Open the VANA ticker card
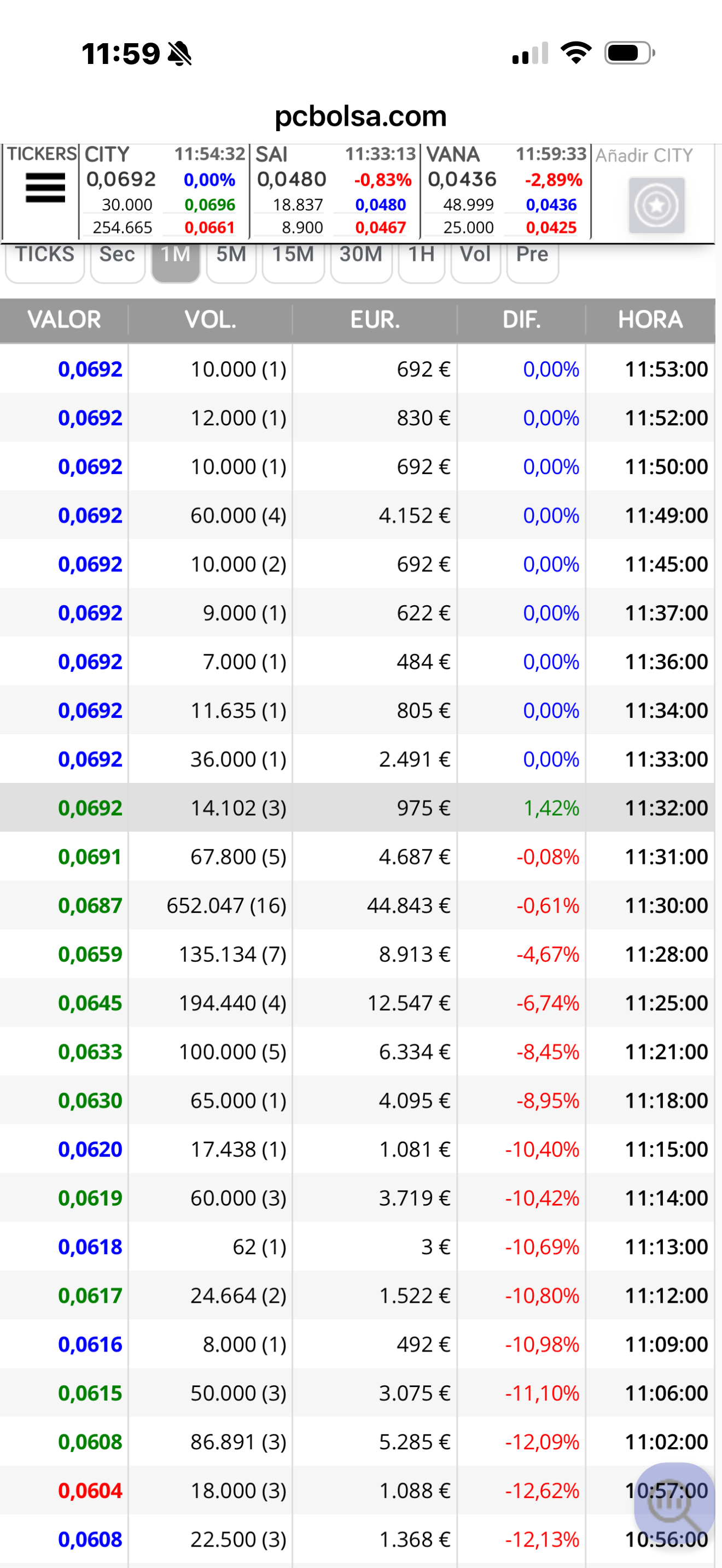Viewport: 722px width, 1568px height. pos(506,191)
